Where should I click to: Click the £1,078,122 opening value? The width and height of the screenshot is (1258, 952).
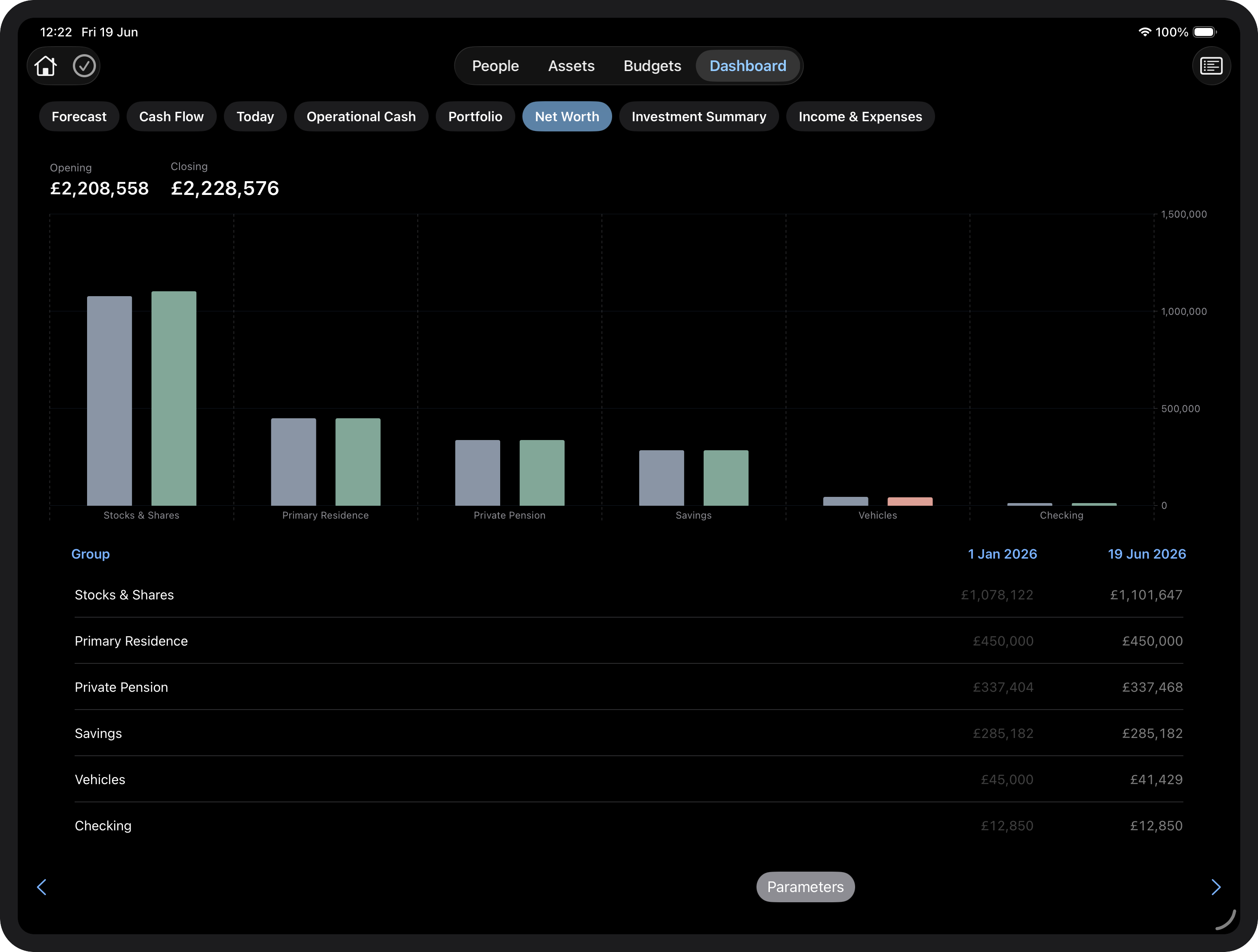click(x=997, y=595)
